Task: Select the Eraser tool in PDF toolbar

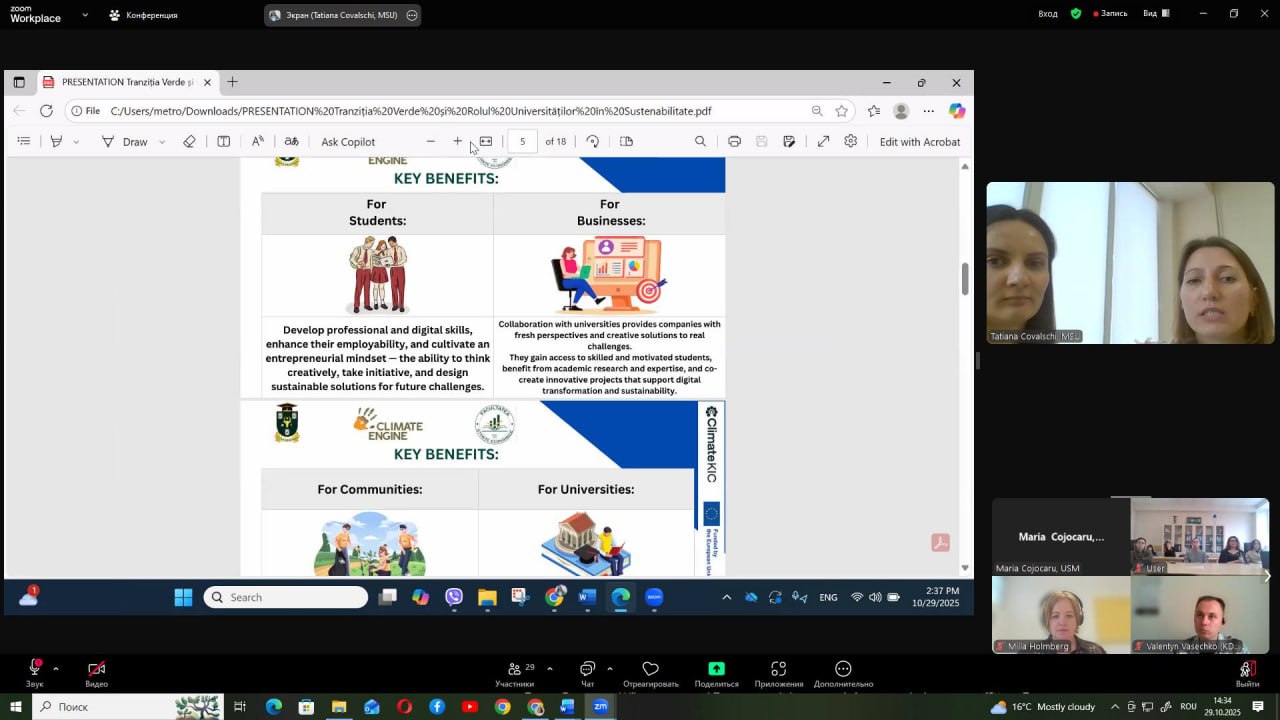Action: click(x=189, y=142)
